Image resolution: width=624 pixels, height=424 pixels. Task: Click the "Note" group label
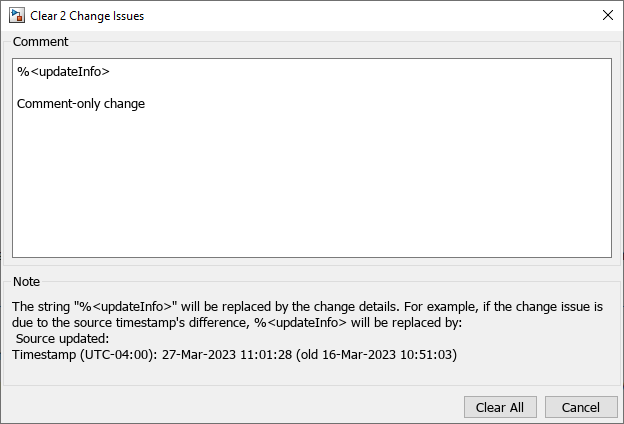(26, 282)
